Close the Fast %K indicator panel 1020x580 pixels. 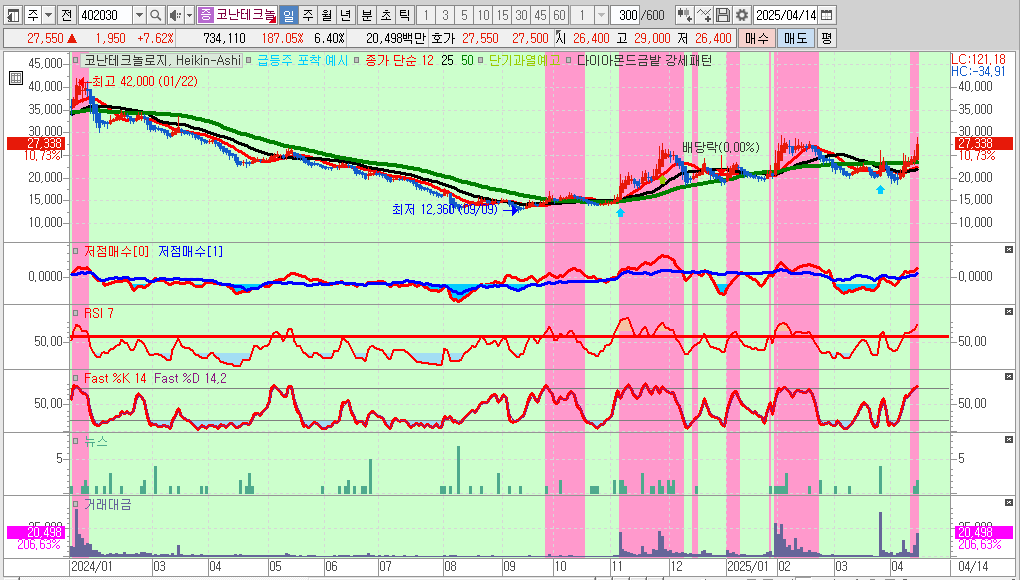1009,376
